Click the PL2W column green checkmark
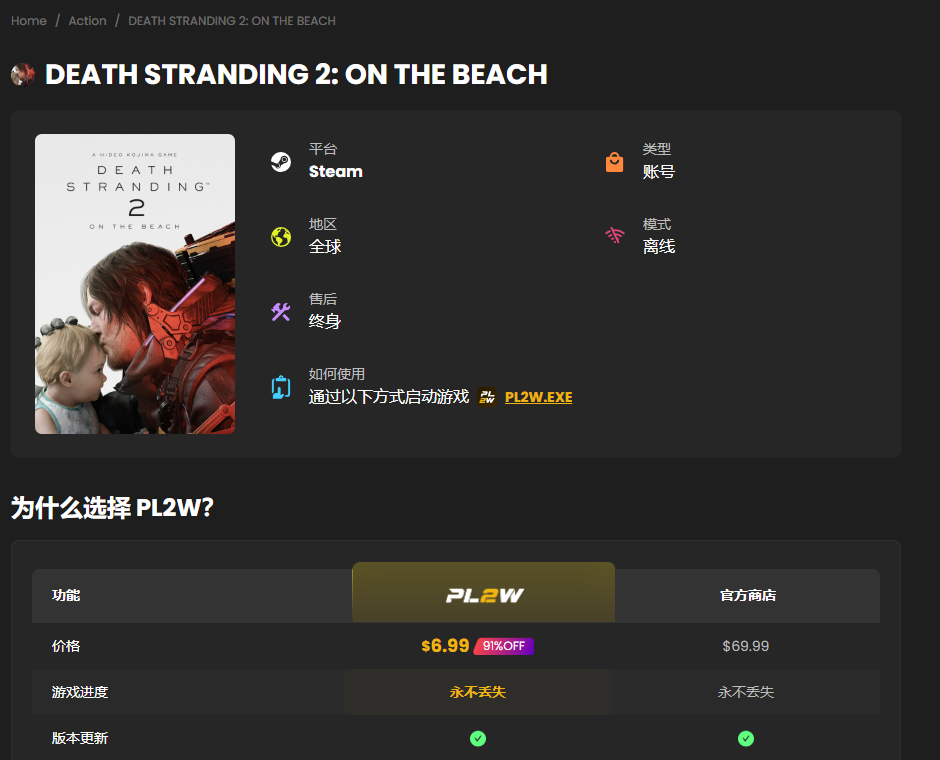Screen dimensions: 940x760 pyautogui.click(x=478, y=738)
